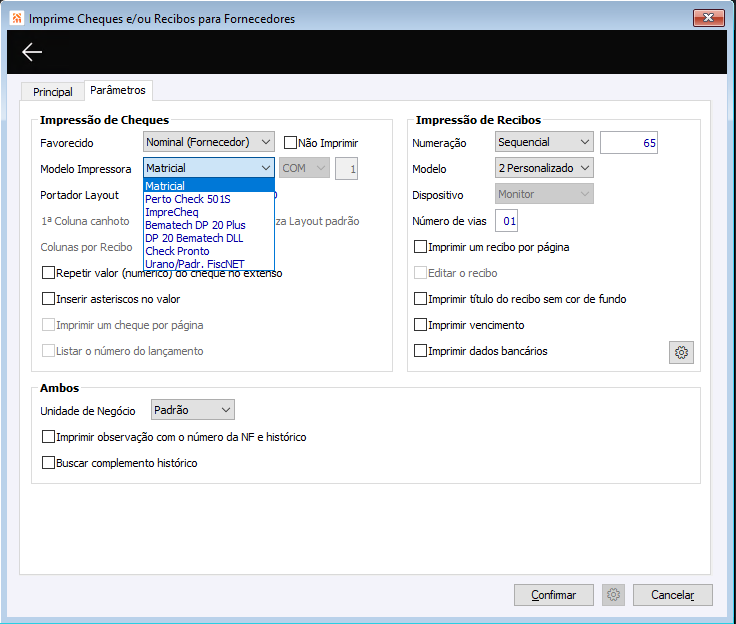Image resolution: width=736 pixels, height=624 pixels.
Task: Toggle the Editar o recibo checkbox
Action: [x=420, y=273]
